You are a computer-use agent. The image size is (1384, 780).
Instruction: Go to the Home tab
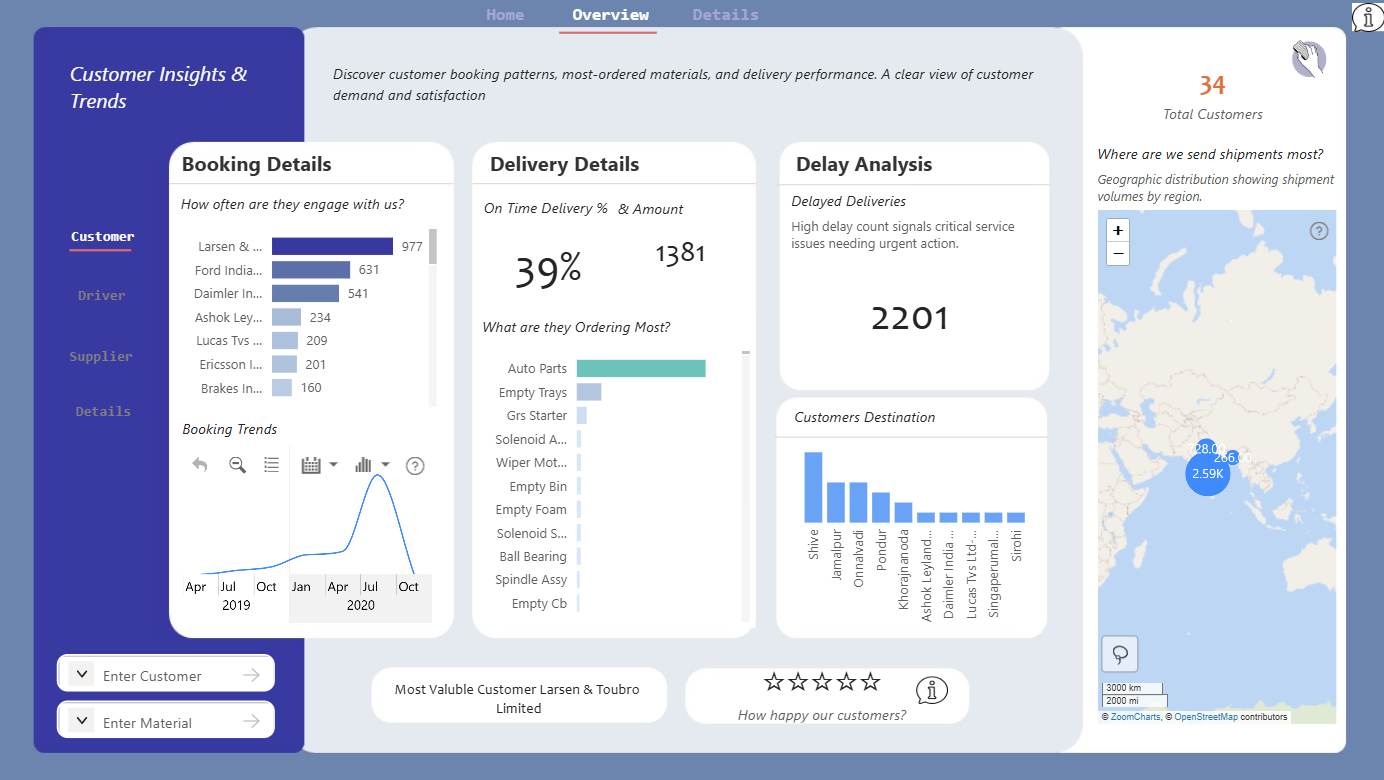505,15
